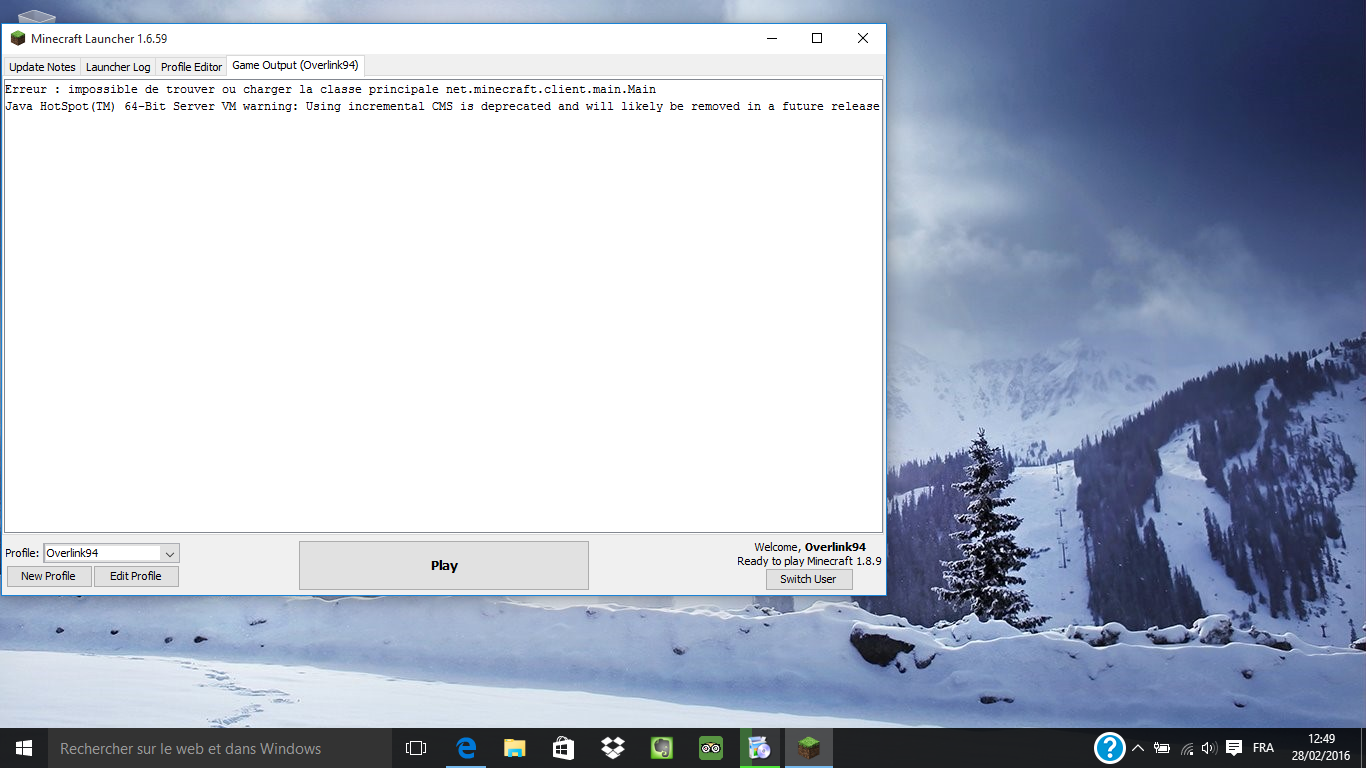Click the 'Ready to play Minecraft 1.8.9' text
Viewport: 1366px width, 768px height.
coord(809,561)
